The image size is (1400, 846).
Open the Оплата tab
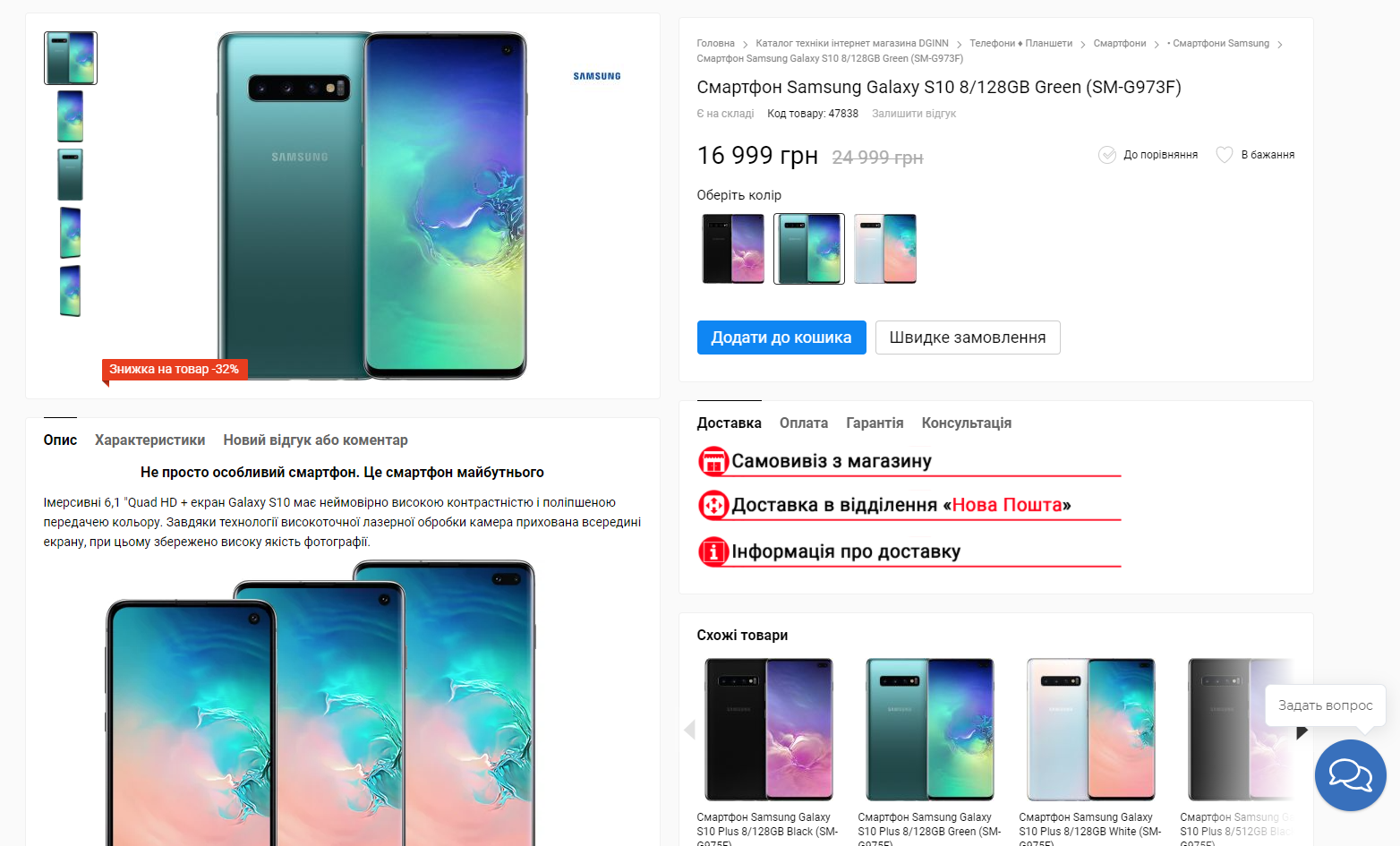coord(804,423)
